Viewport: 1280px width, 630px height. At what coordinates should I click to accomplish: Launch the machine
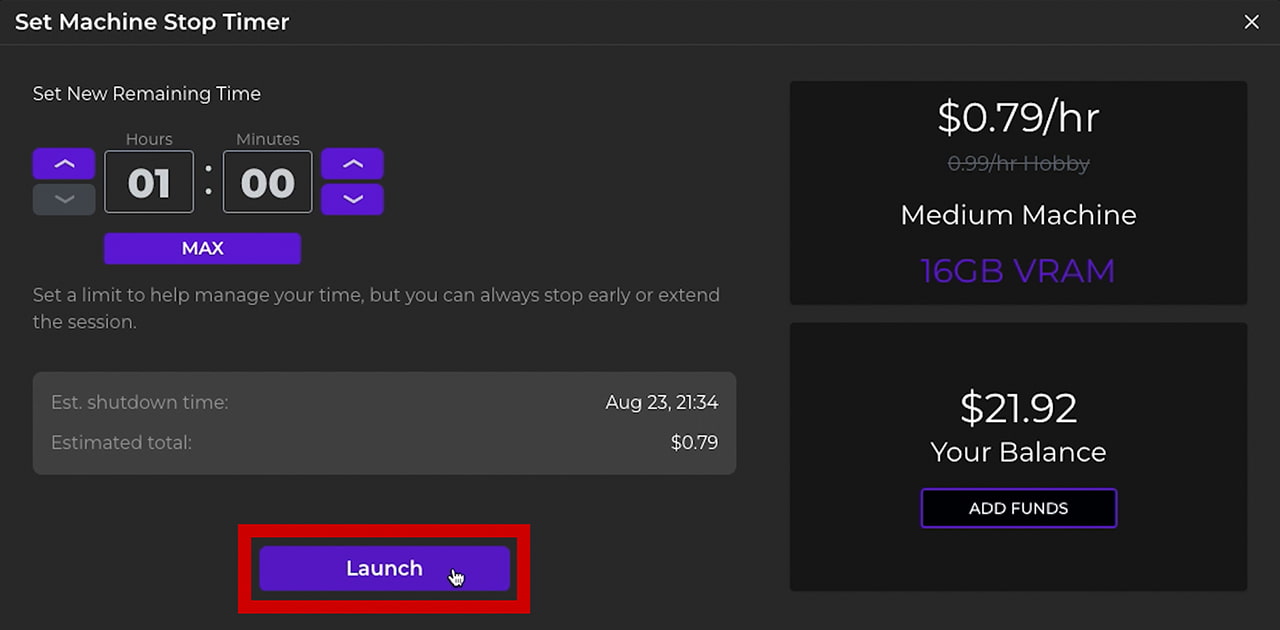pos(384,568)
